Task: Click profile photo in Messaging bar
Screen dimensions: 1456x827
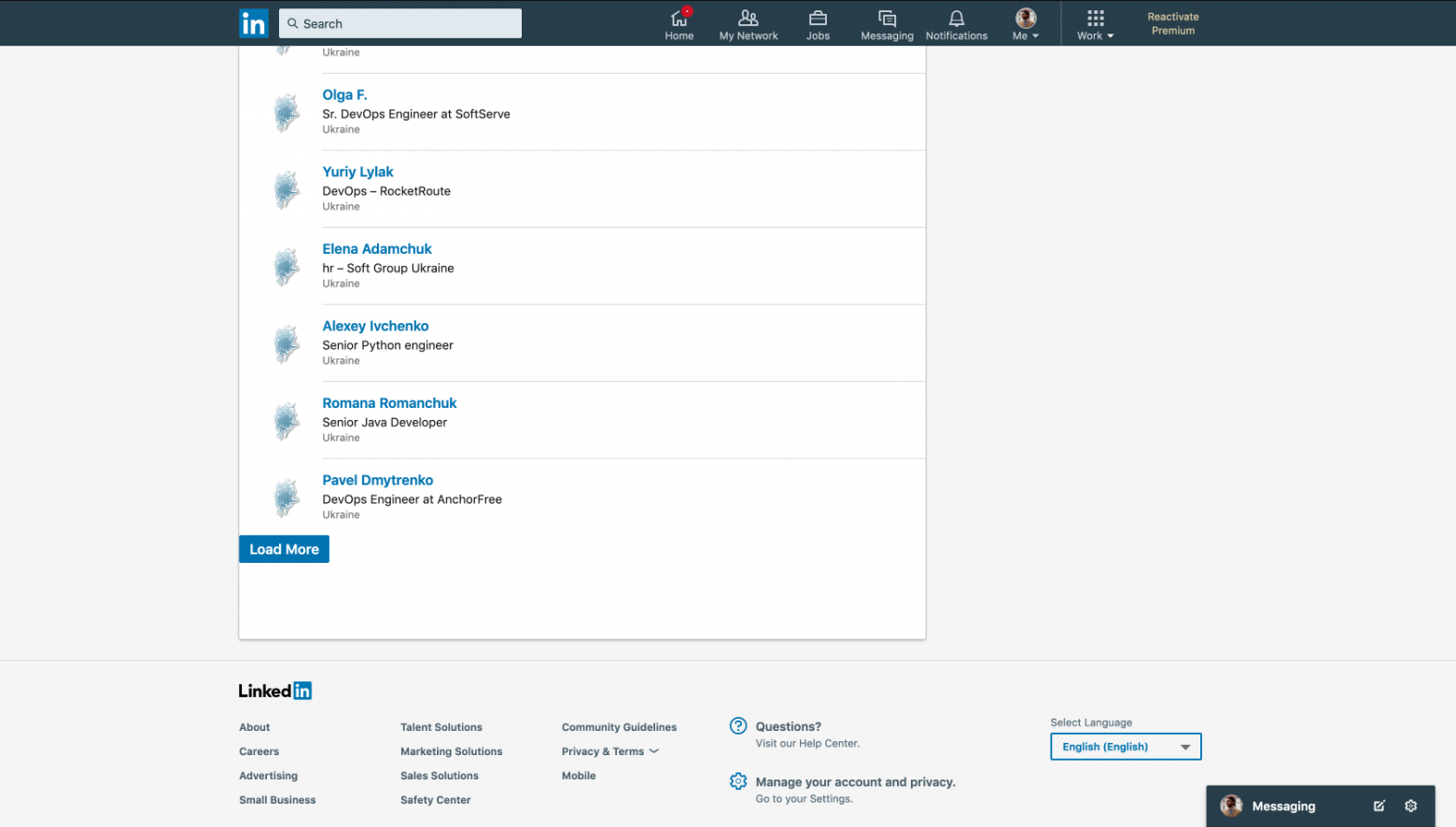Action: 1231,806
